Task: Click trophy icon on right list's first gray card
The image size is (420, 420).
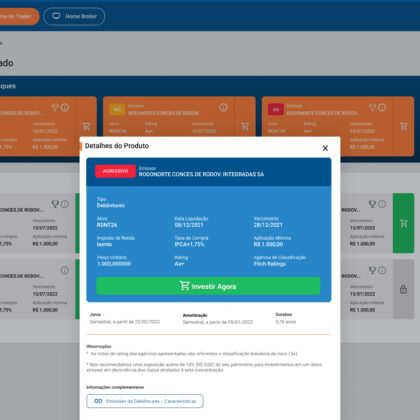Action: pos(372,204)
